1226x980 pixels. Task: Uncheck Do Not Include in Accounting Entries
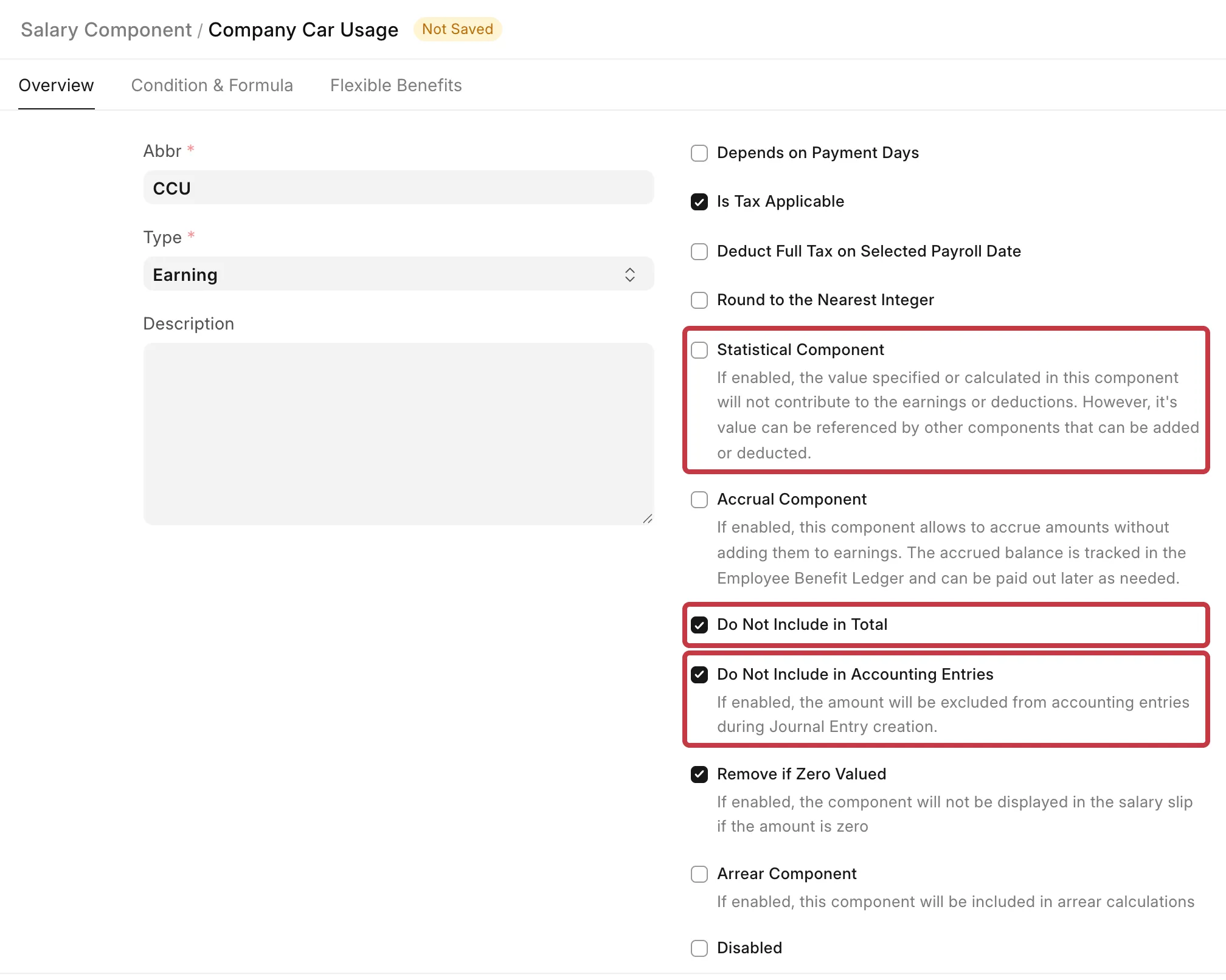(699, 675)
